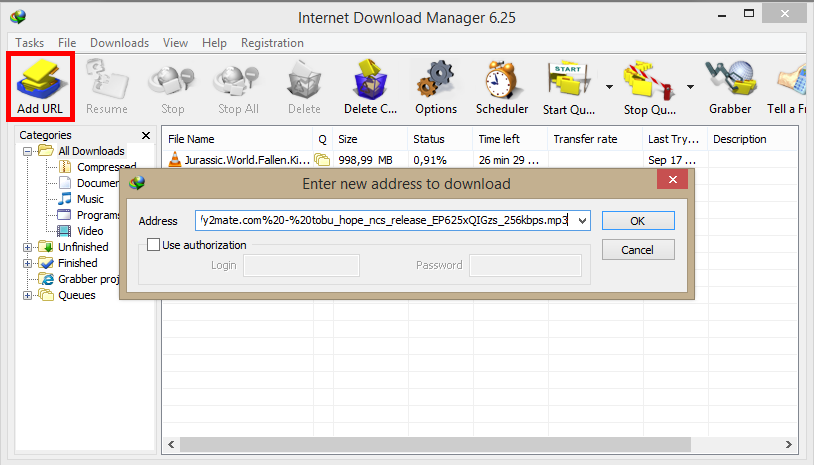
Task: Open the Registration menu
Action: (x=272, y=43)
